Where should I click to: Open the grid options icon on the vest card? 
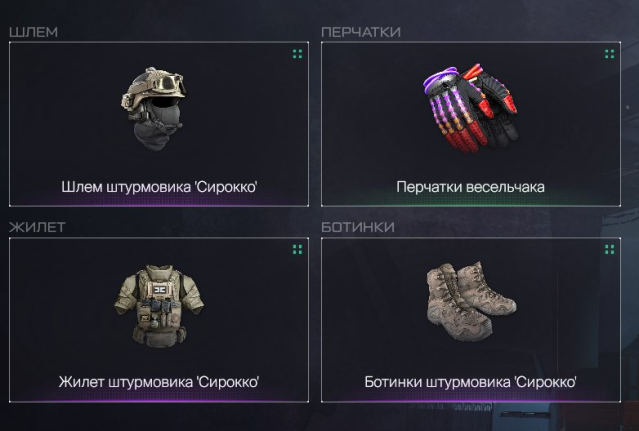click(297, 249)
